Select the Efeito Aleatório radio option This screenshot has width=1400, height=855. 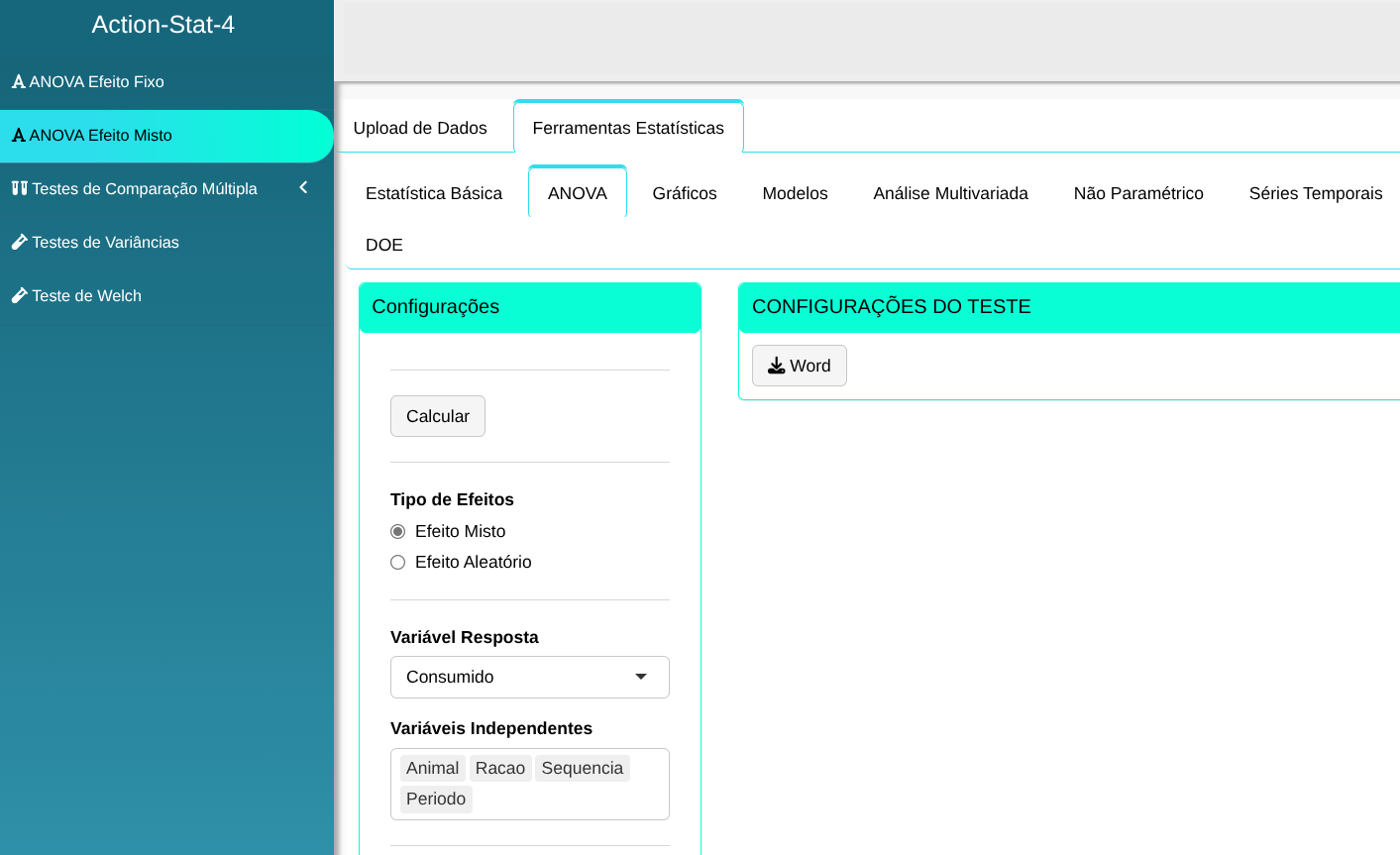point(398,563)
